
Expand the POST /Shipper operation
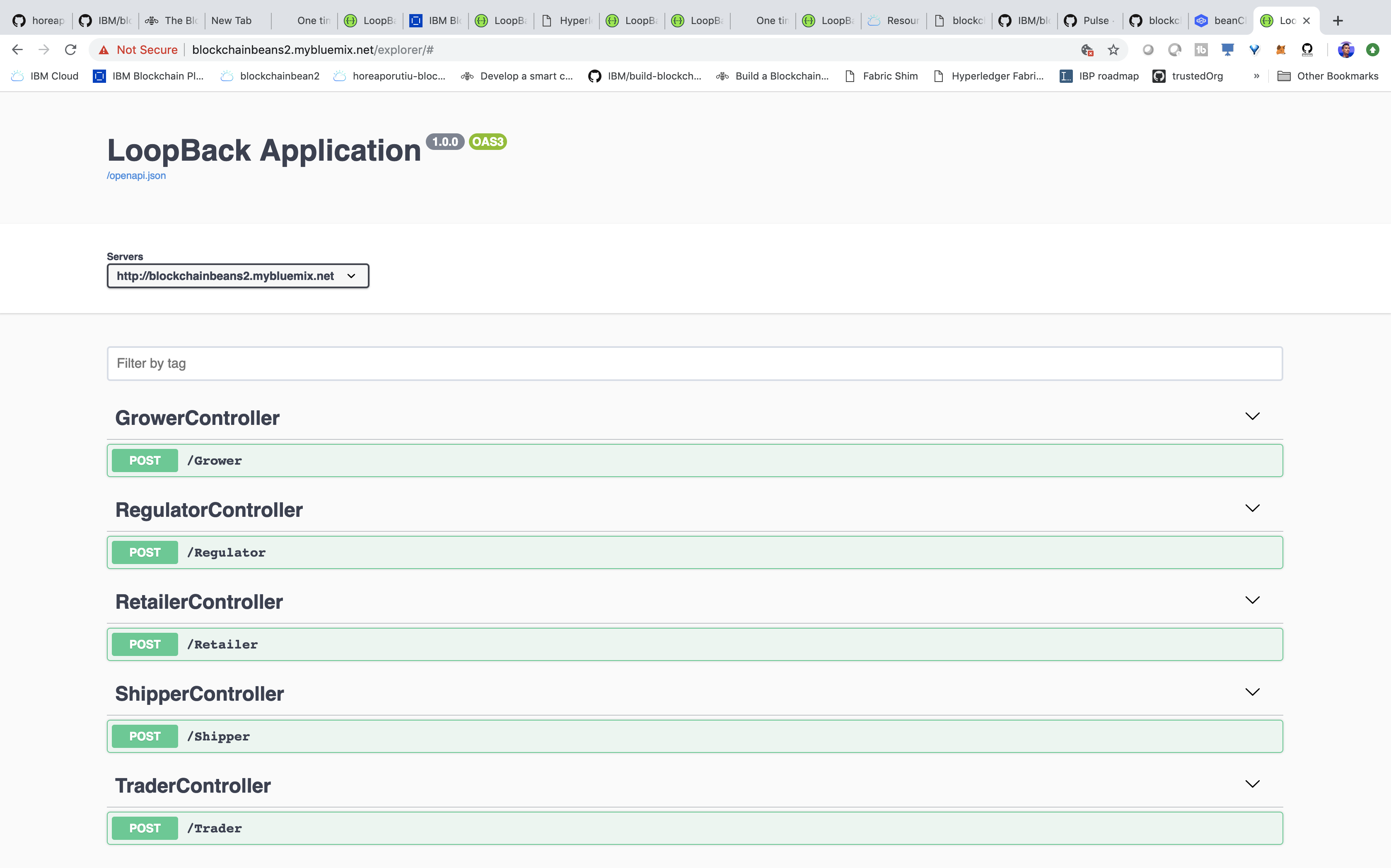[x=695, y=736]
